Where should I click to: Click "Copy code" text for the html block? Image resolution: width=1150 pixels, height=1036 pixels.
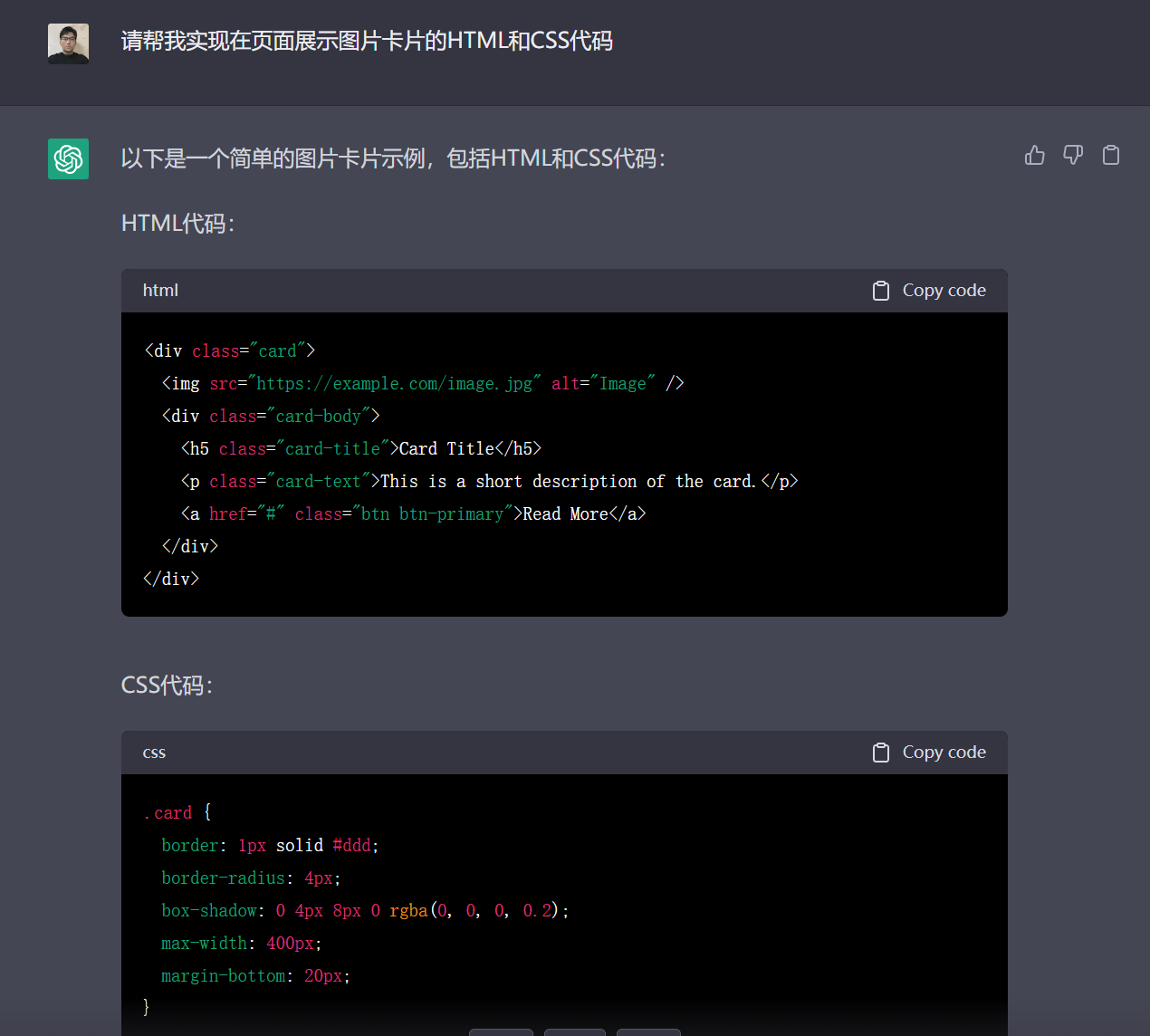pos(944,291)
